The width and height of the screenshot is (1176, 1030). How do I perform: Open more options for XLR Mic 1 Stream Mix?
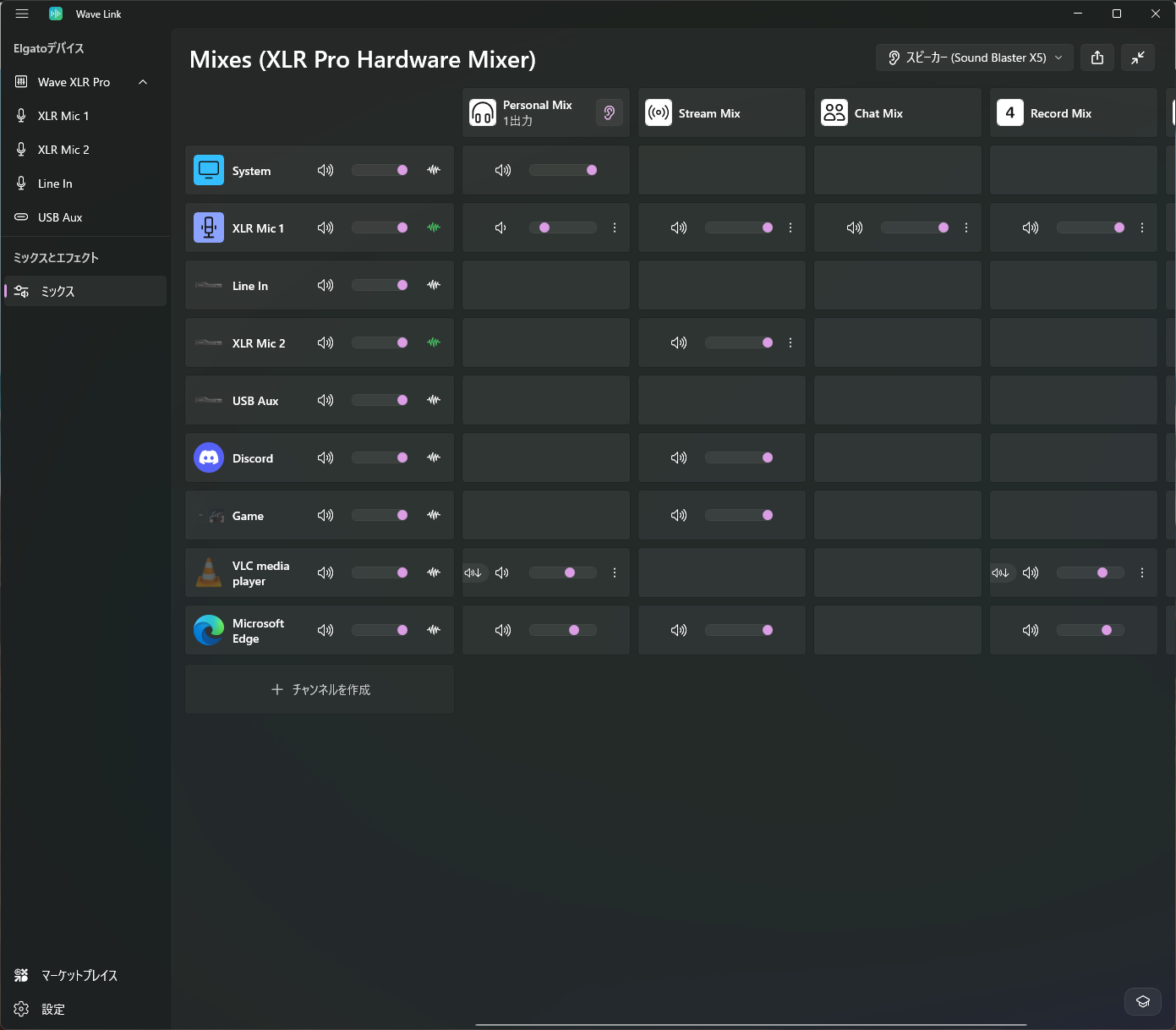(790, 227)
